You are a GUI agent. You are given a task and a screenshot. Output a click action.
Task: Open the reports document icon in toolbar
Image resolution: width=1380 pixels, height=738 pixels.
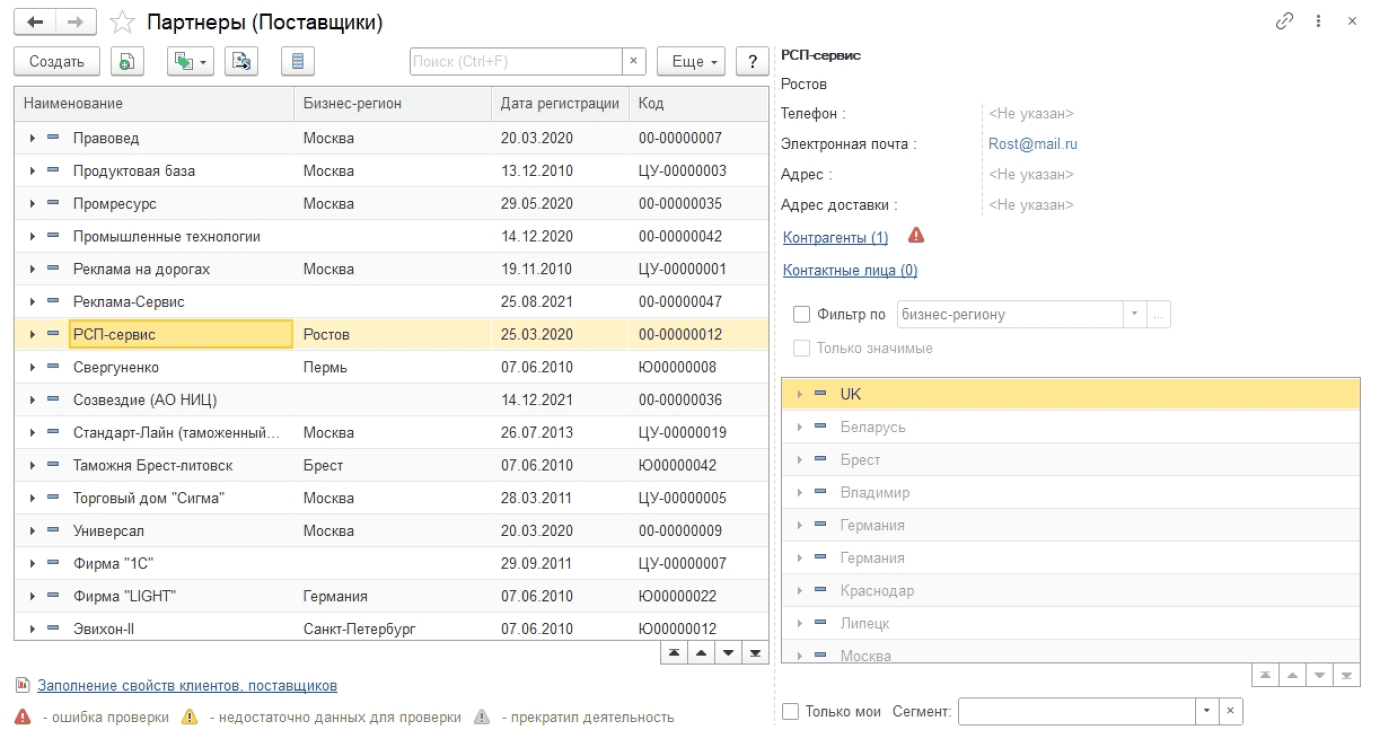[297, 61]
